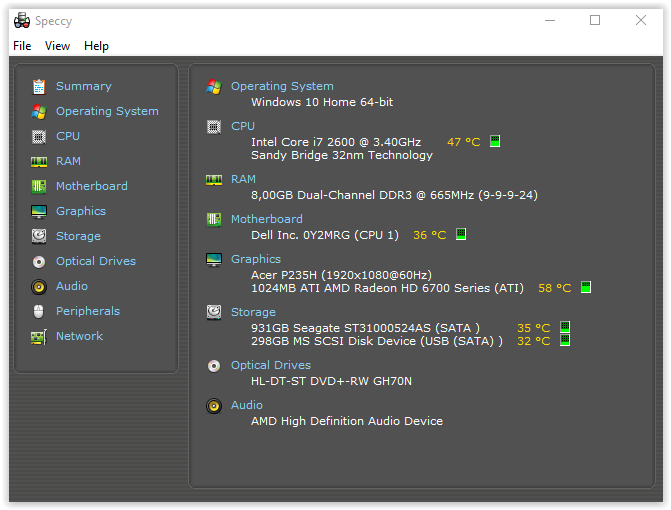Click the Optical Drives heading in main panel

tap(271, 365)
